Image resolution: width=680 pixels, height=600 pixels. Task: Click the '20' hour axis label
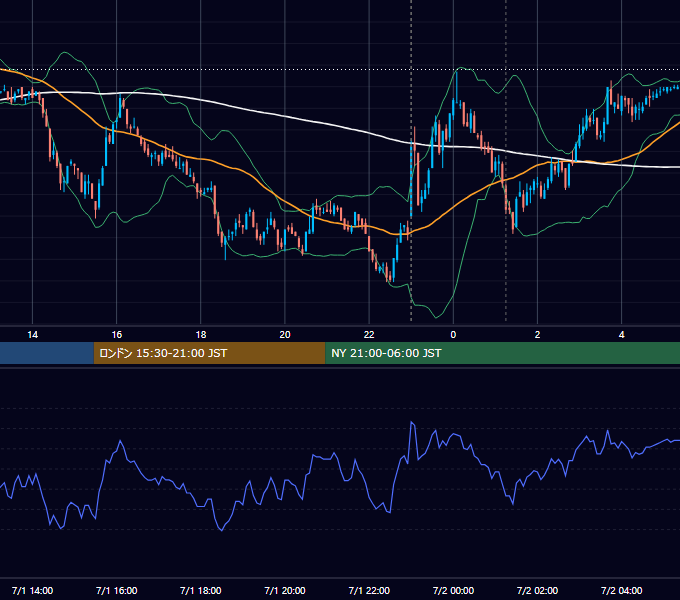pos(285,335)
